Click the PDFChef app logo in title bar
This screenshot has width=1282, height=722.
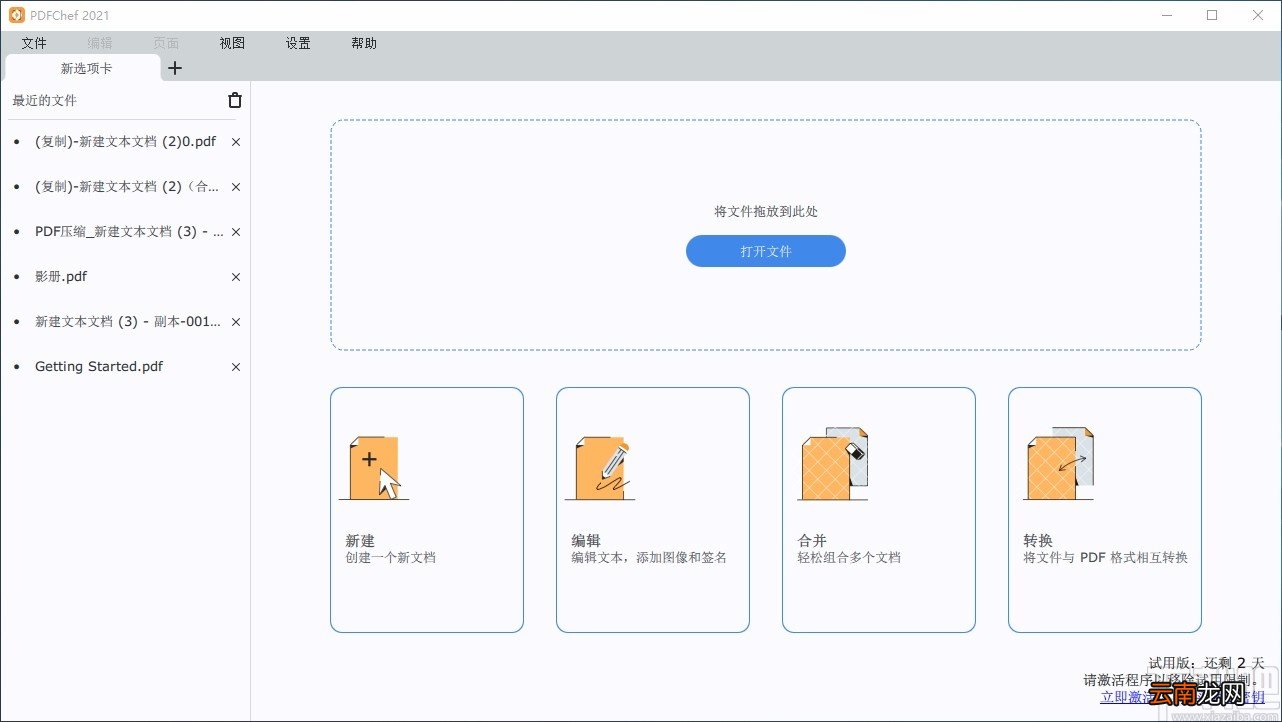17,15
